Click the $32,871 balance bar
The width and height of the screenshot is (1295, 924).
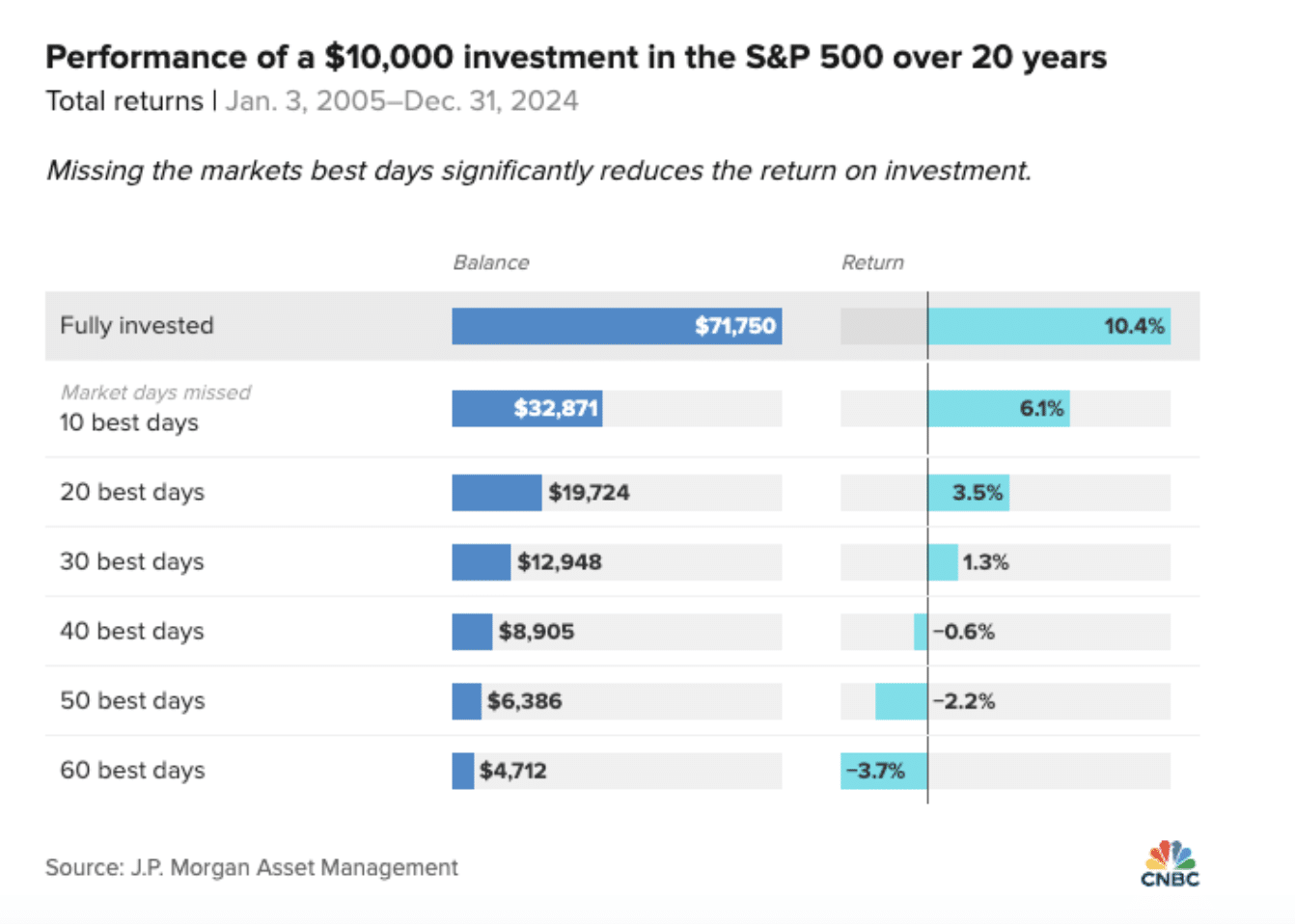point(527,409)
